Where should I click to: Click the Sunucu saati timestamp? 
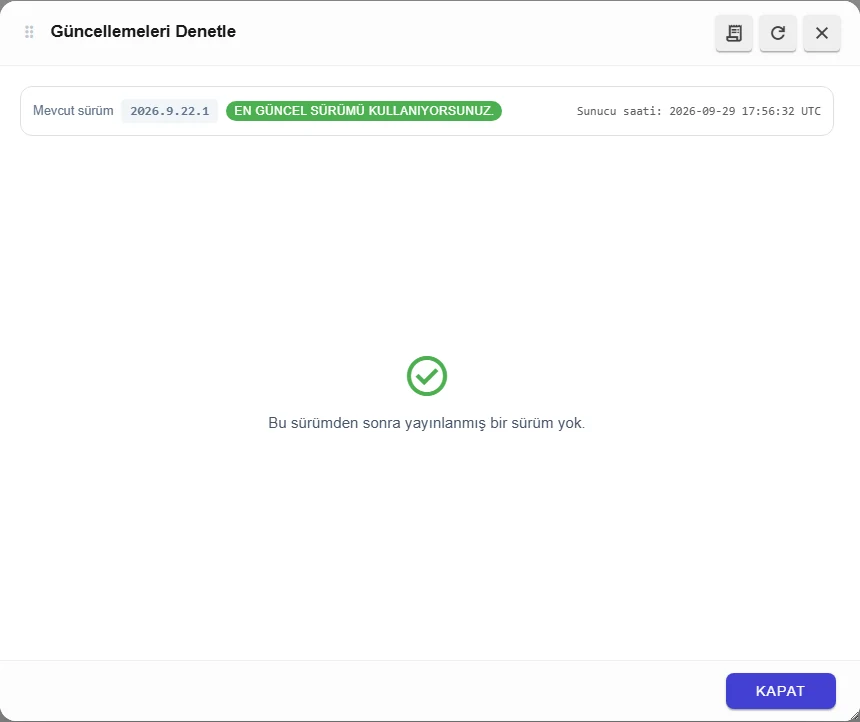pyautogui.click(x=698, y=111)
